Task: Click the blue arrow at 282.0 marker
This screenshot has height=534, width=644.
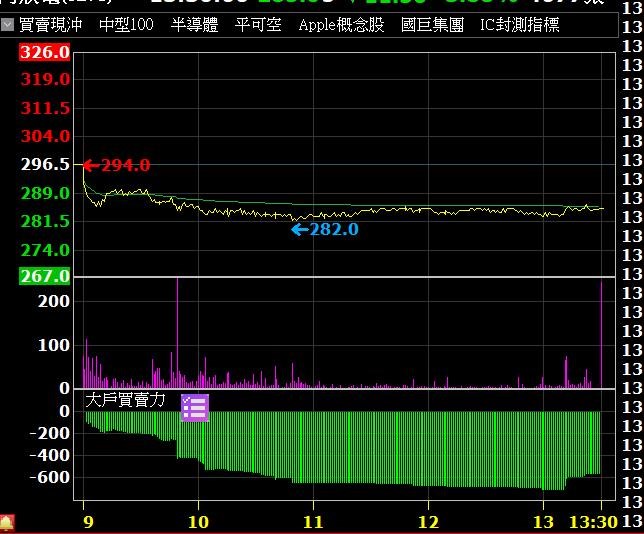Action: (x=299, y=230)
